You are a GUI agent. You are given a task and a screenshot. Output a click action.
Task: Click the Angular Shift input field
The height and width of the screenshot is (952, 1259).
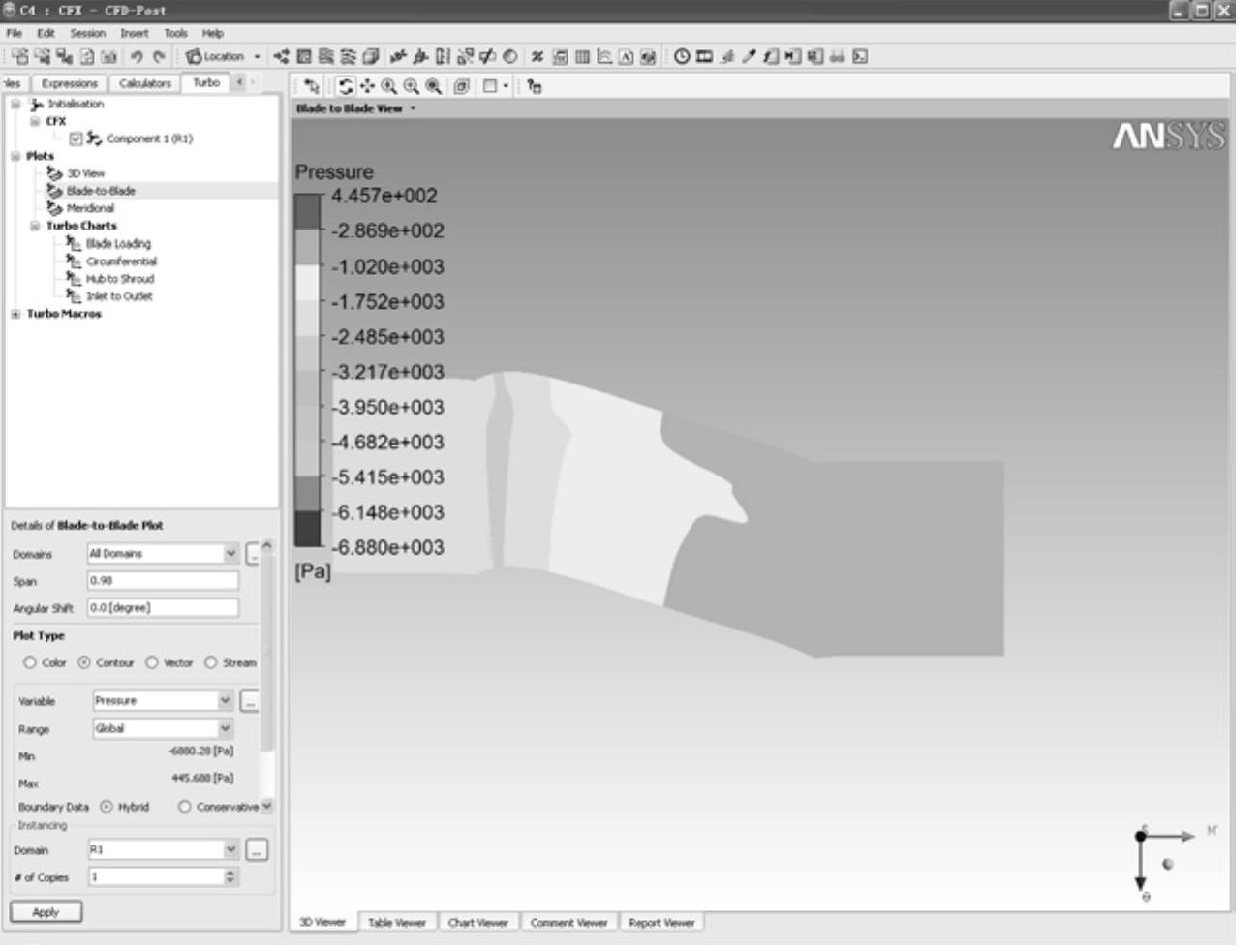point(163,607)
